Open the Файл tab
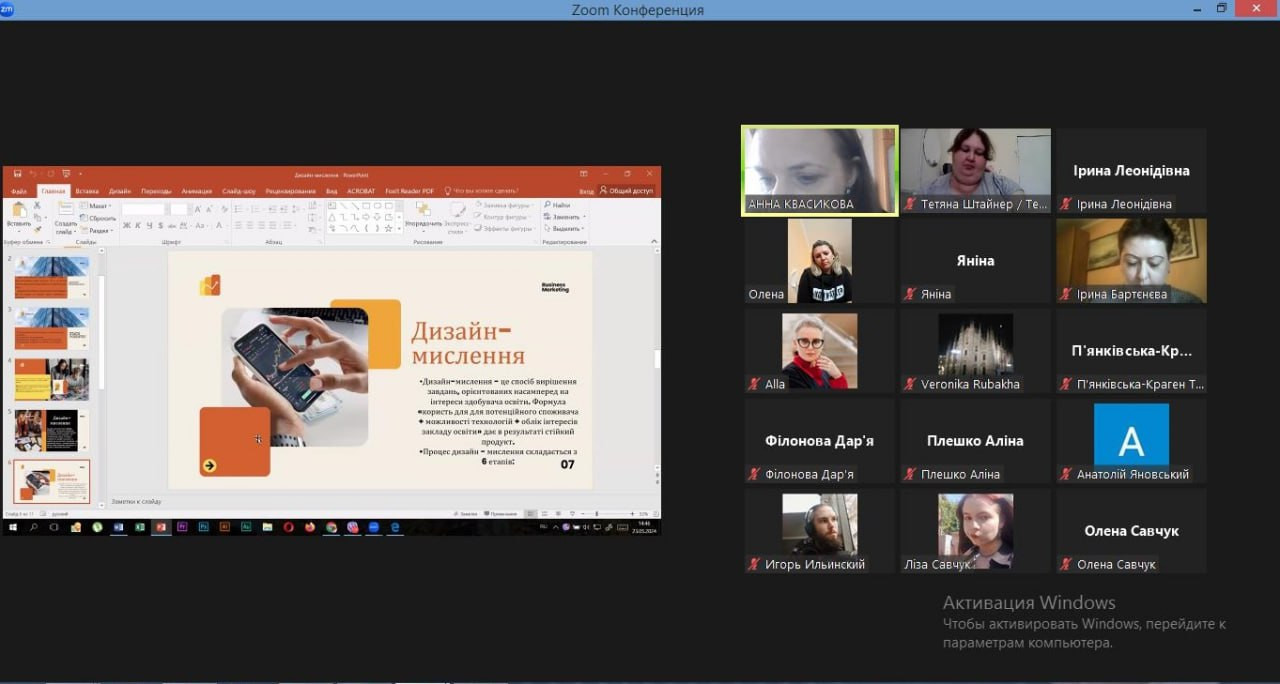Image resolution: width=1280 pixels, height=684 pixels. click(19, 191)
